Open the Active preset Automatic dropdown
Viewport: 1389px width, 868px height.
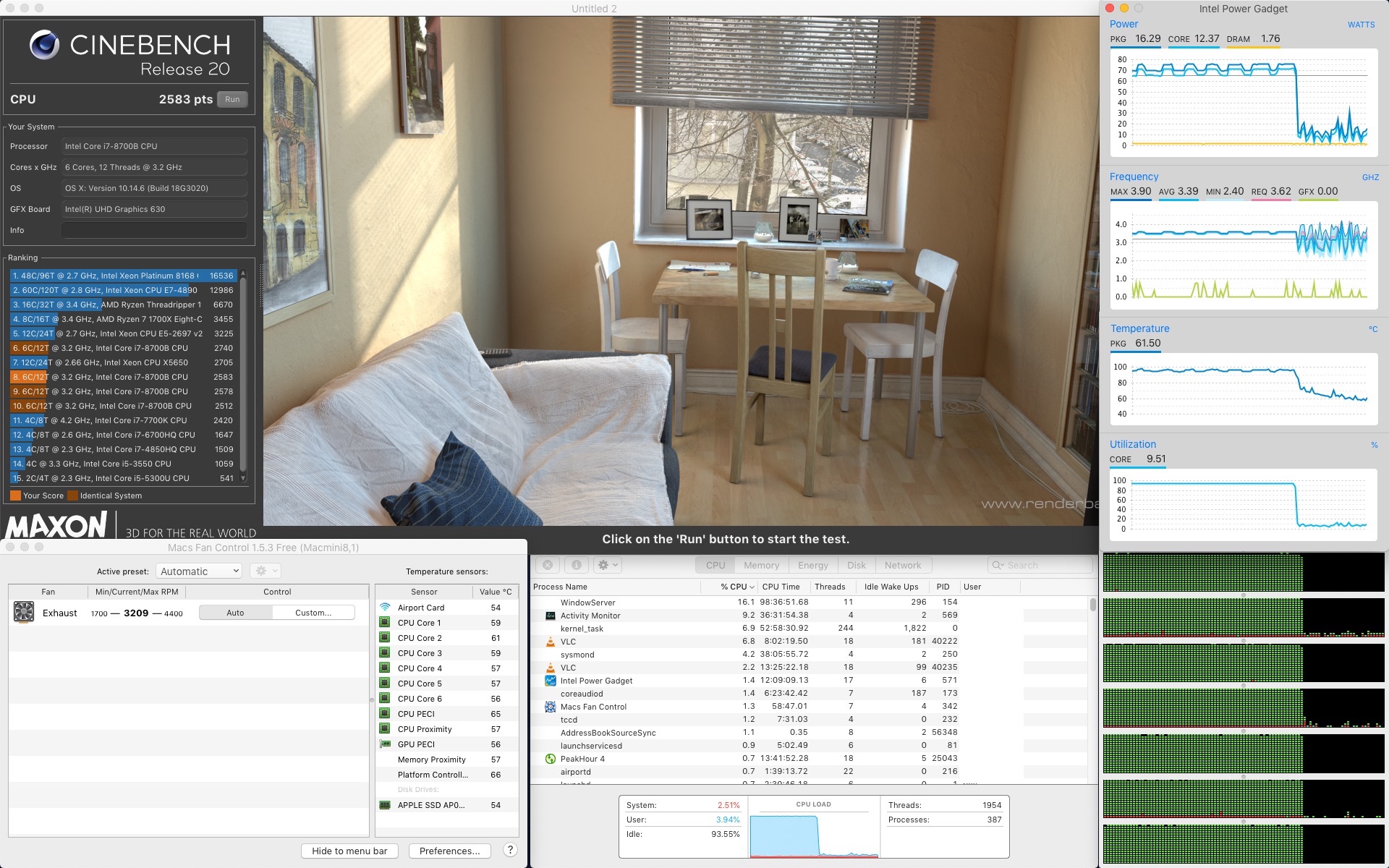(x=199, y=571)
